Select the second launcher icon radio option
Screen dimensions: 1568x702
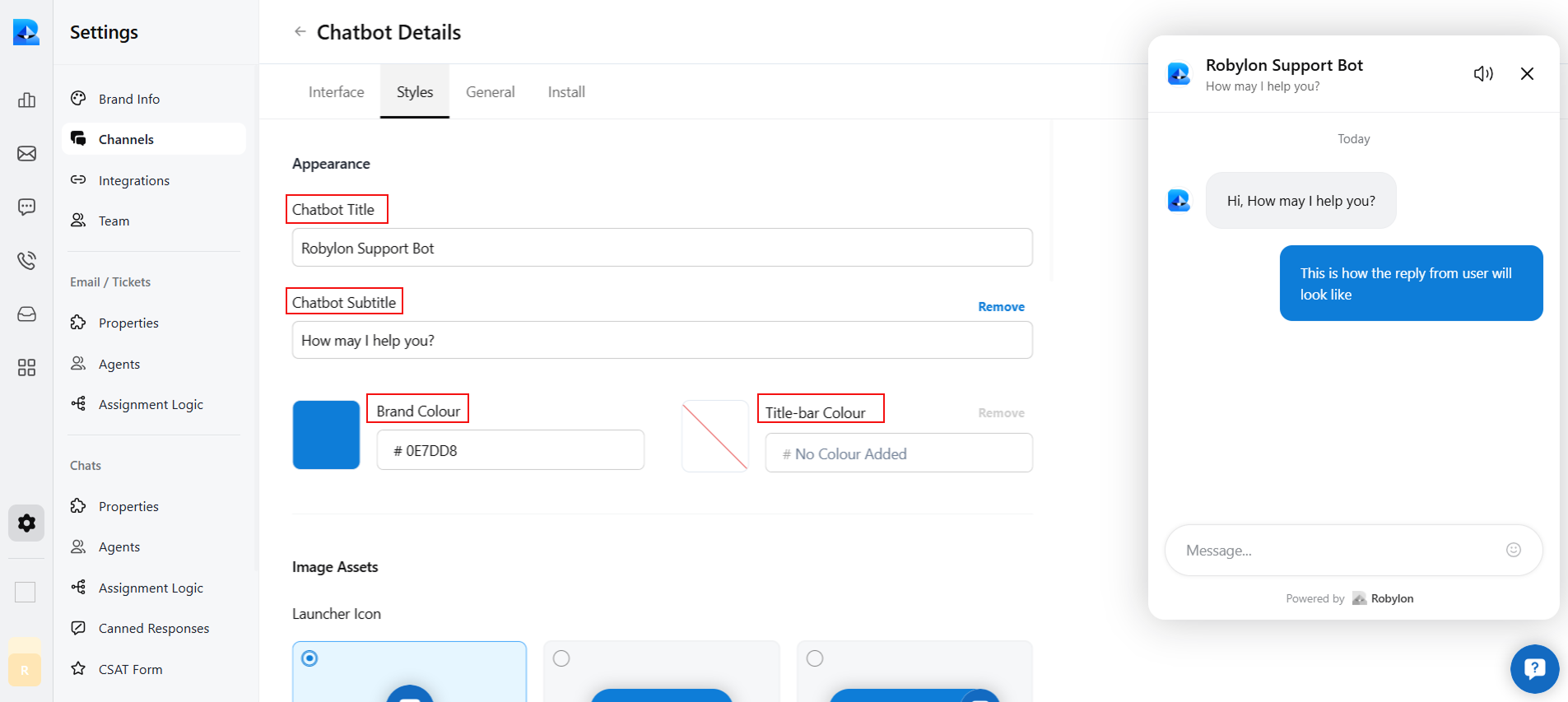tap(561, 658)
